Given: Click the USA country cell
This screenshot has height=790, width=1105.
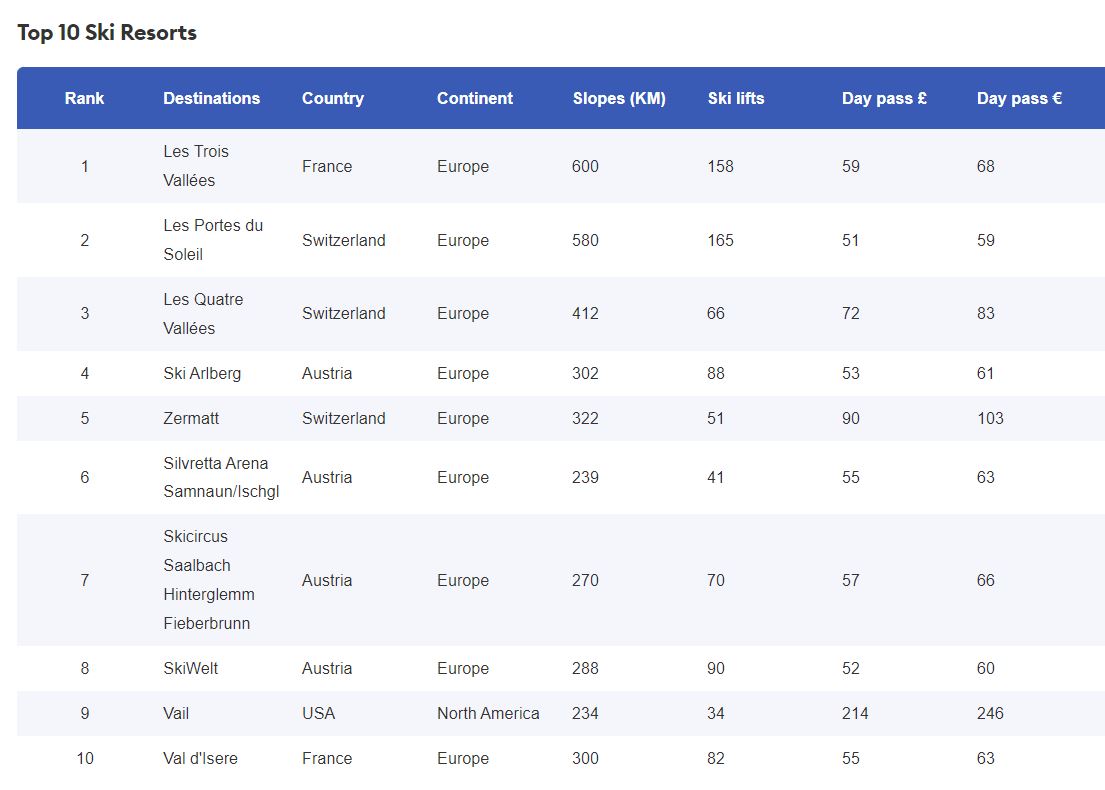Looking at the screenshot, I should click(x=319, y=713).
